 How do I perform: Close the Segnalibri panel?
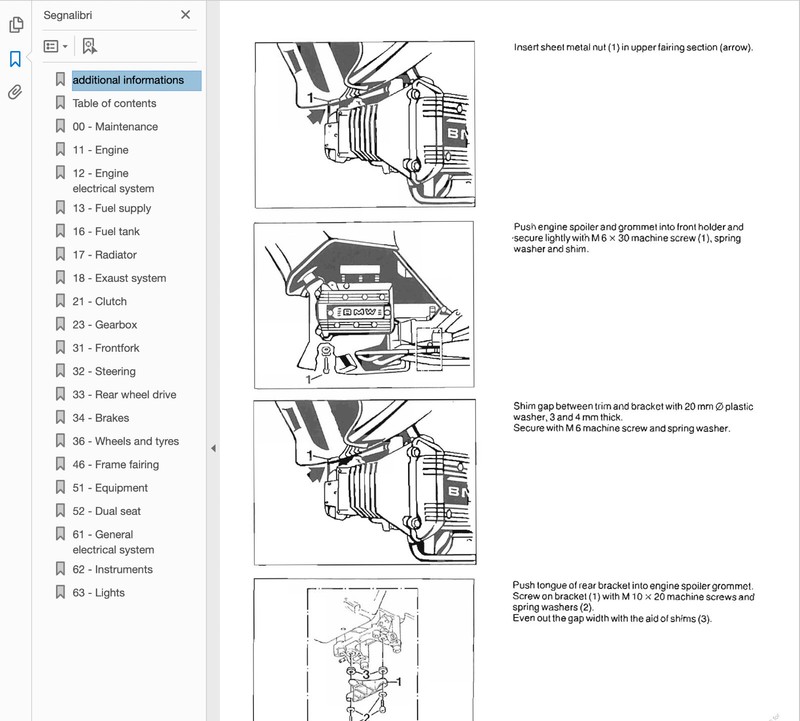pyautogui.click(x=186, y=15)
